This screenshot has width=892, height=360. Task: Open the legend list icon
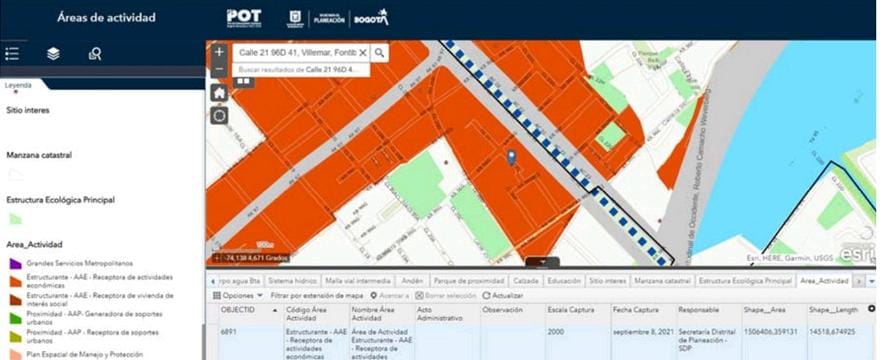pos(12,54)
